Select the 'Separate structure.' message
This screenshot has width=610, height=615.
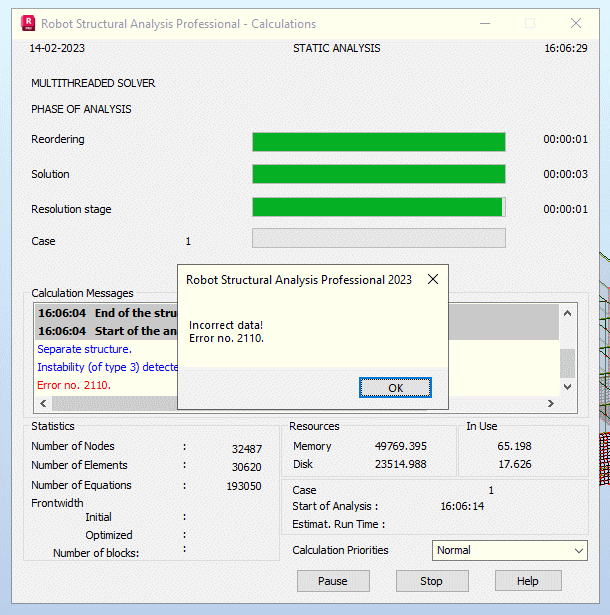tap(84, 349)
